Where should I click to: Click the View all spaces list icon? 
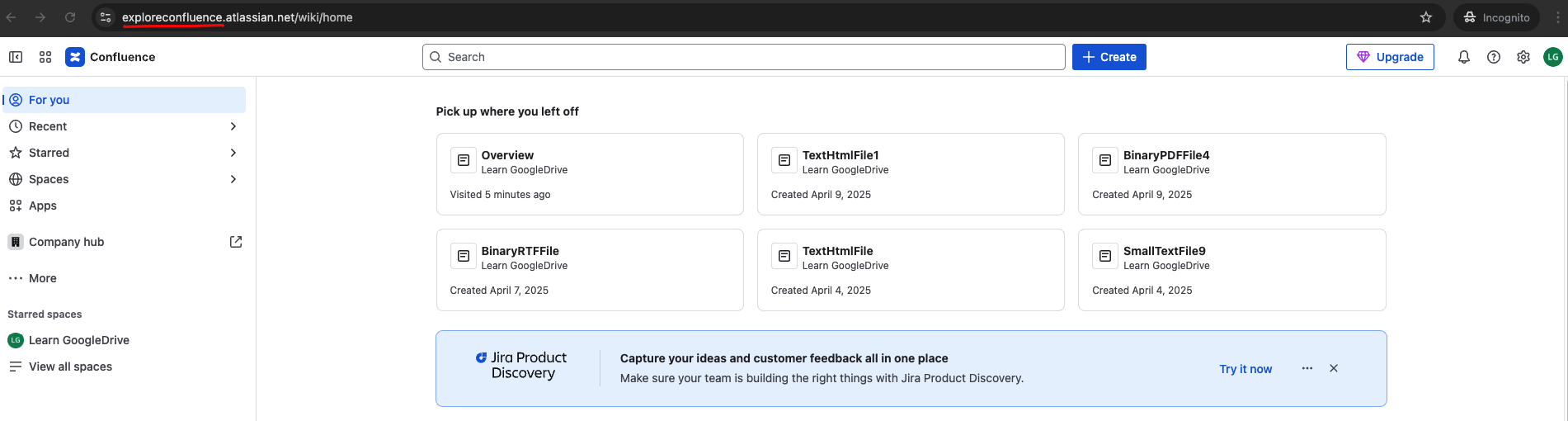point(16,367)
